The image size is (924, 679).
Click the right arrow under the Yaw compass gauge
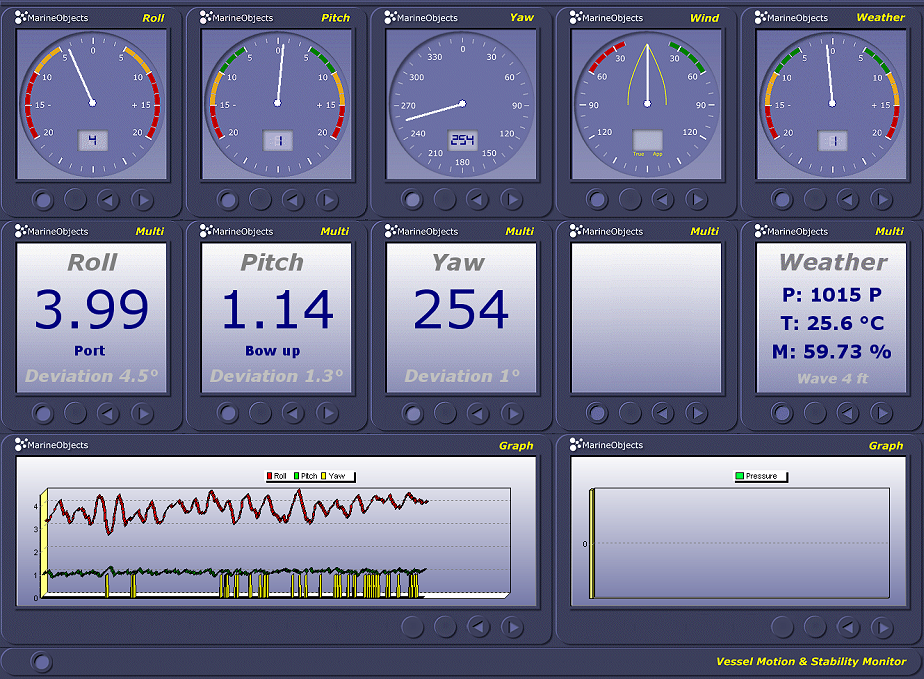coord(512,200)
